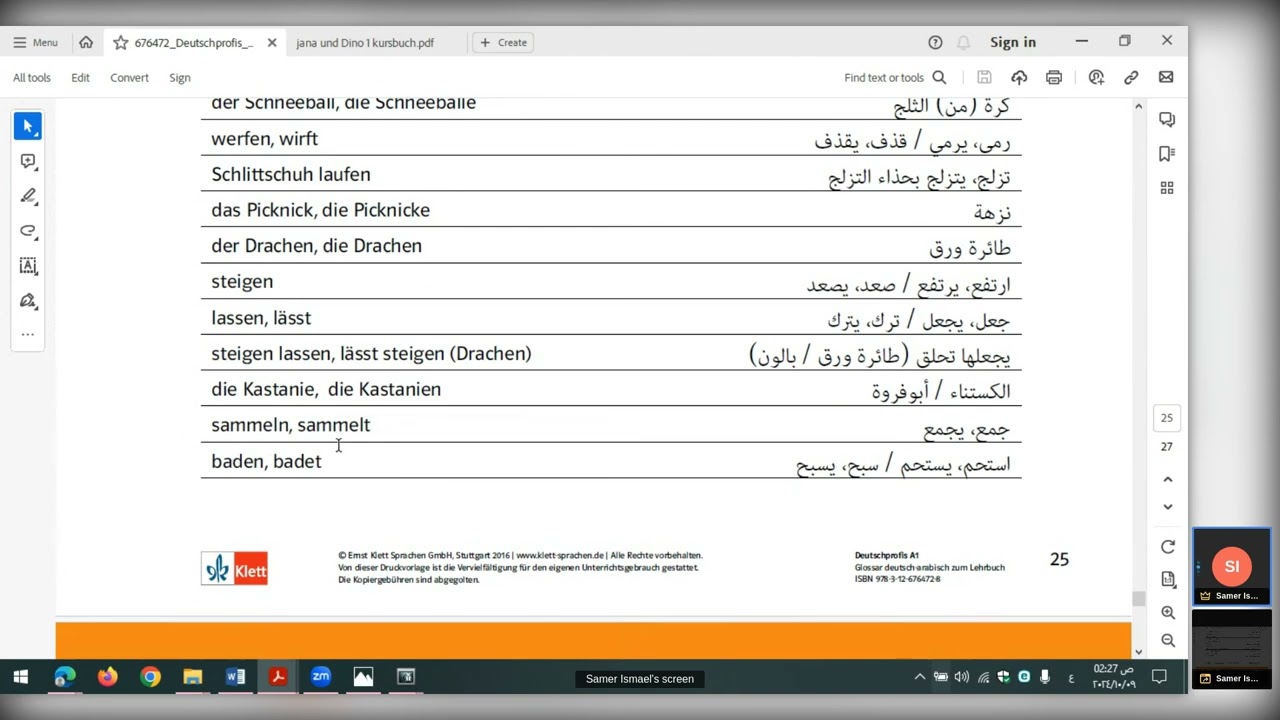
Task: Open the Convert menu item
Action: click(129, 78)
